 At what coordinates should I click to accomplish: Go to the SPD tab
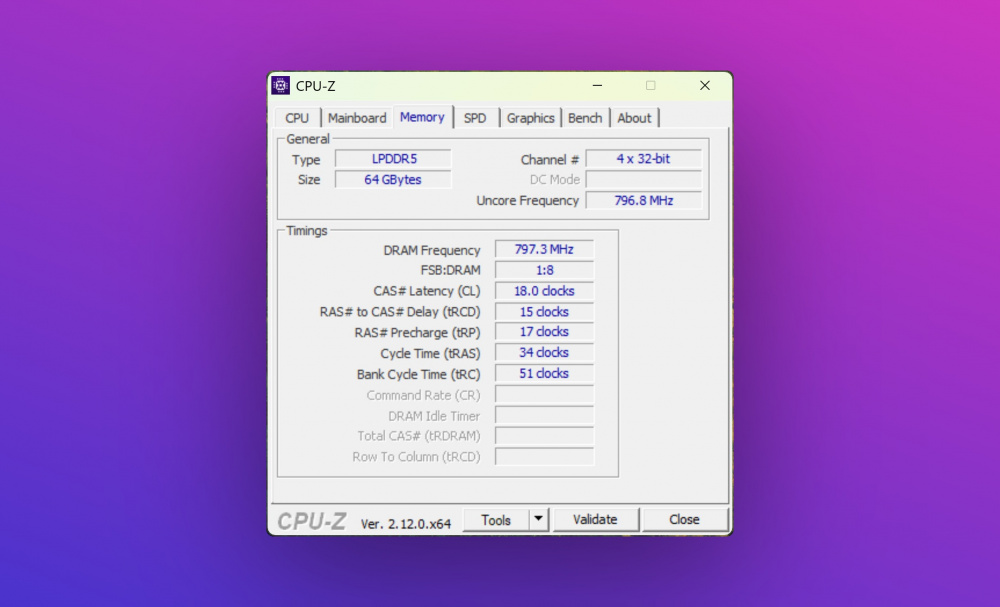(475, 118)
